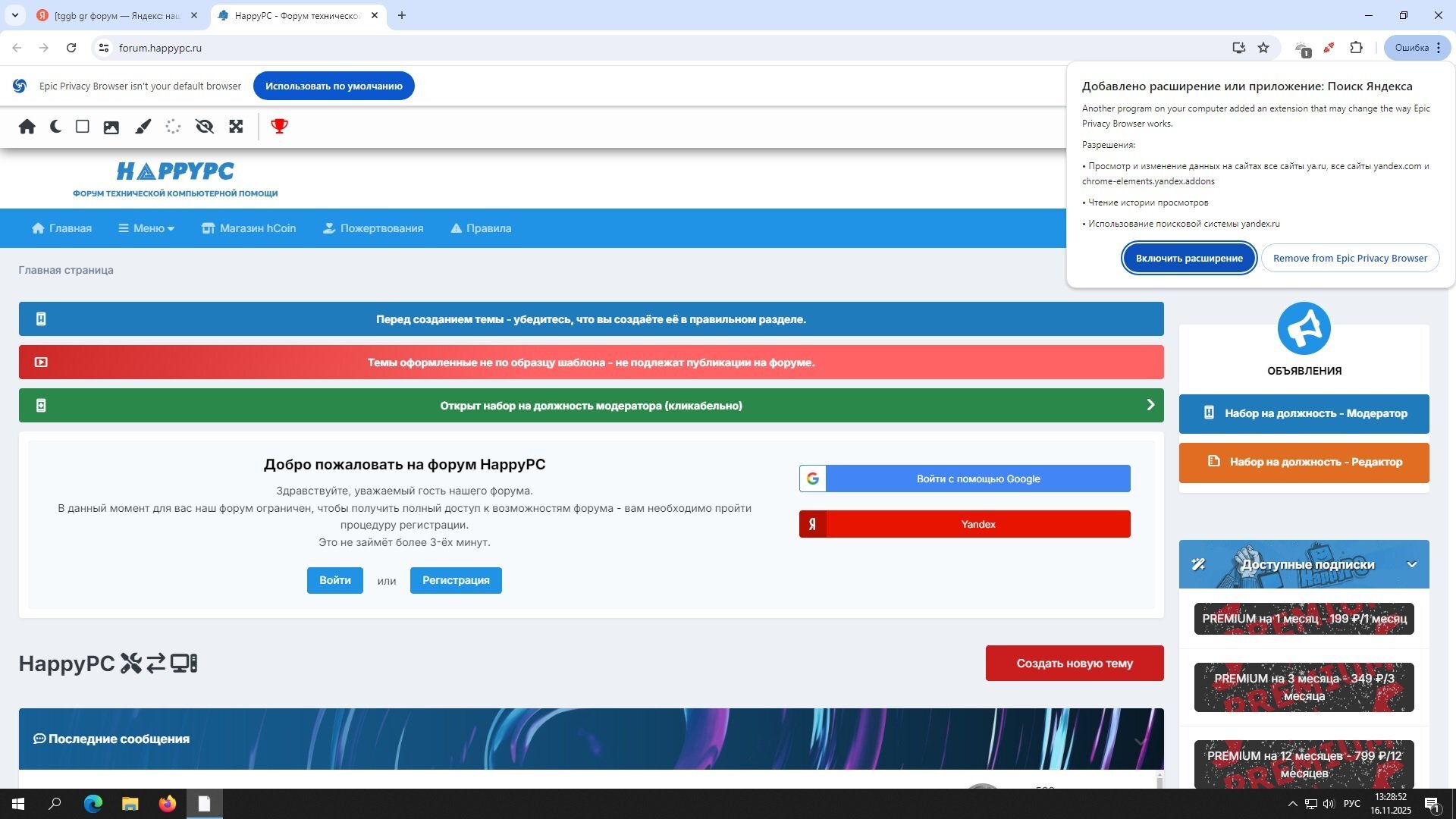Collapse the Доступные подписки panel chevron
The image size is (1456, 819).
pos(1411,564)
